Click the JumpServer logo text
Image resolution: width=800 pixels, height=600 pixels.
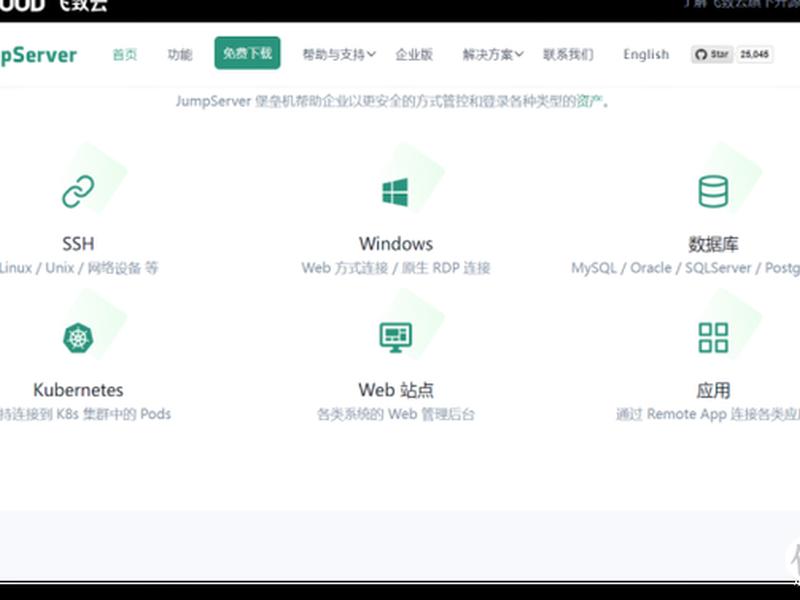pos(38,55)
